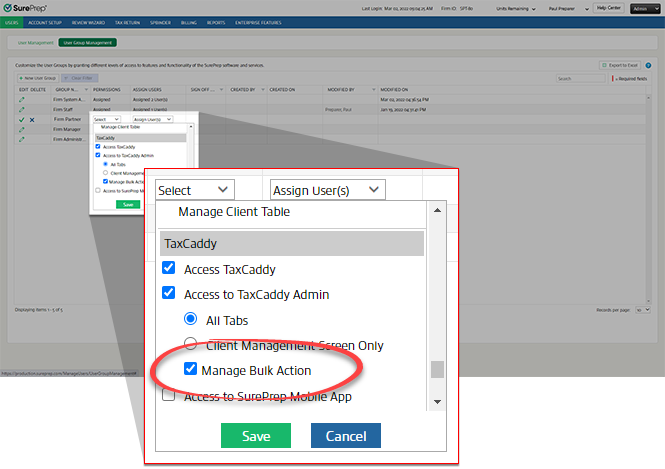Open the Admin dropdown

coord(645,8)
